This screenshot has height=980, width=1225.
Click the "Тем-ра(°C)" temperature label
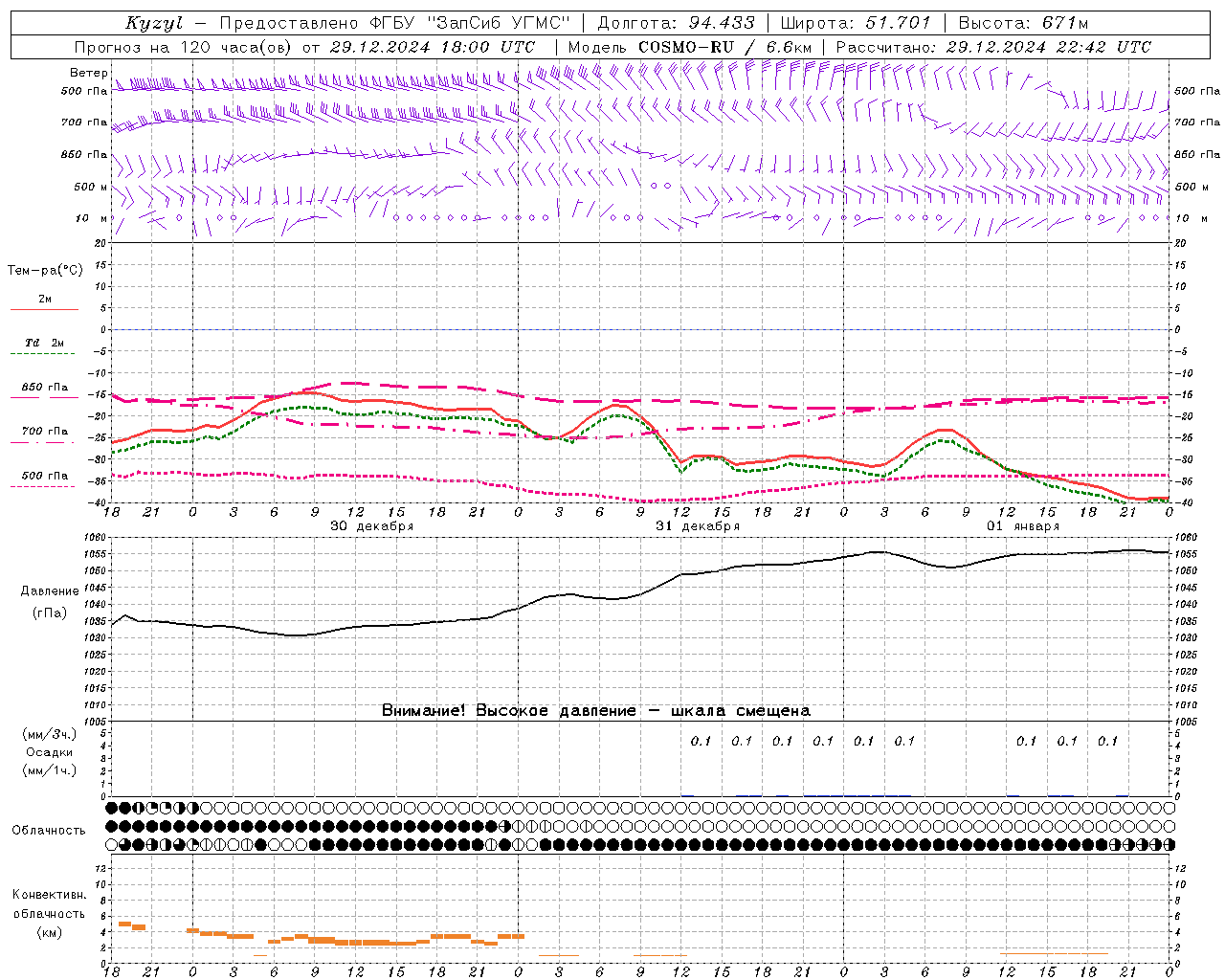pyautogui.click(x=45, y=271)
